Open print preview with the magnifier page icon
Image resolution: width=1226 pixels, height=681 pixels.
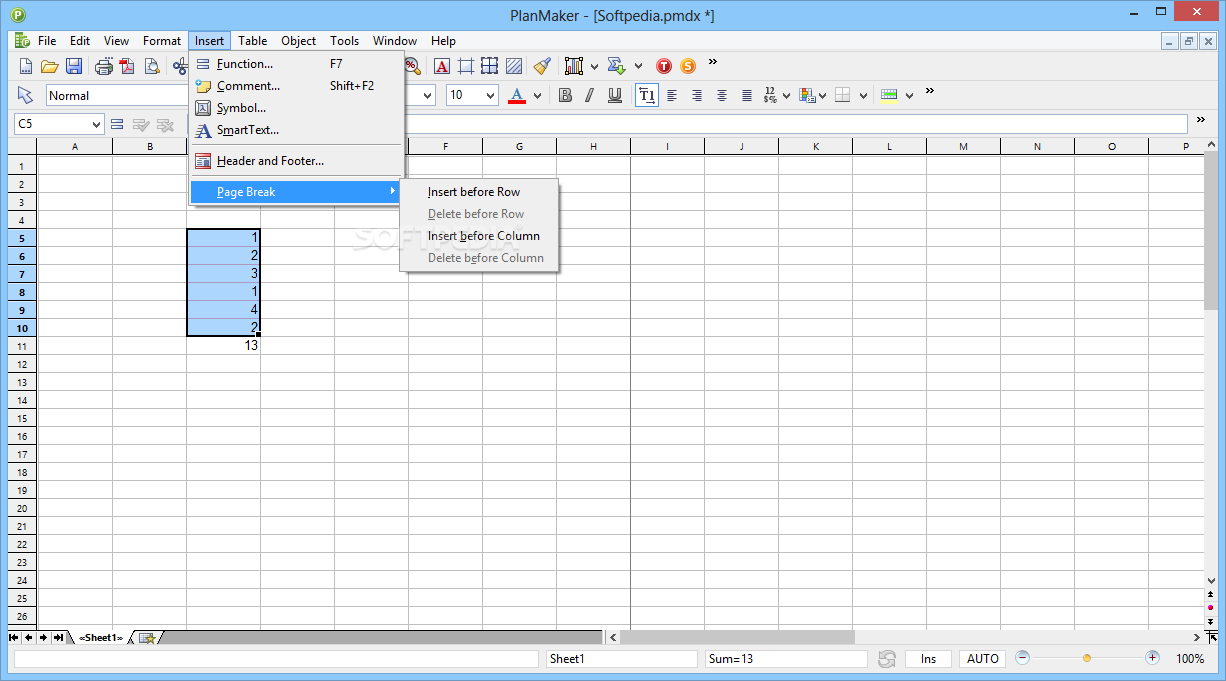click(152, 66)
